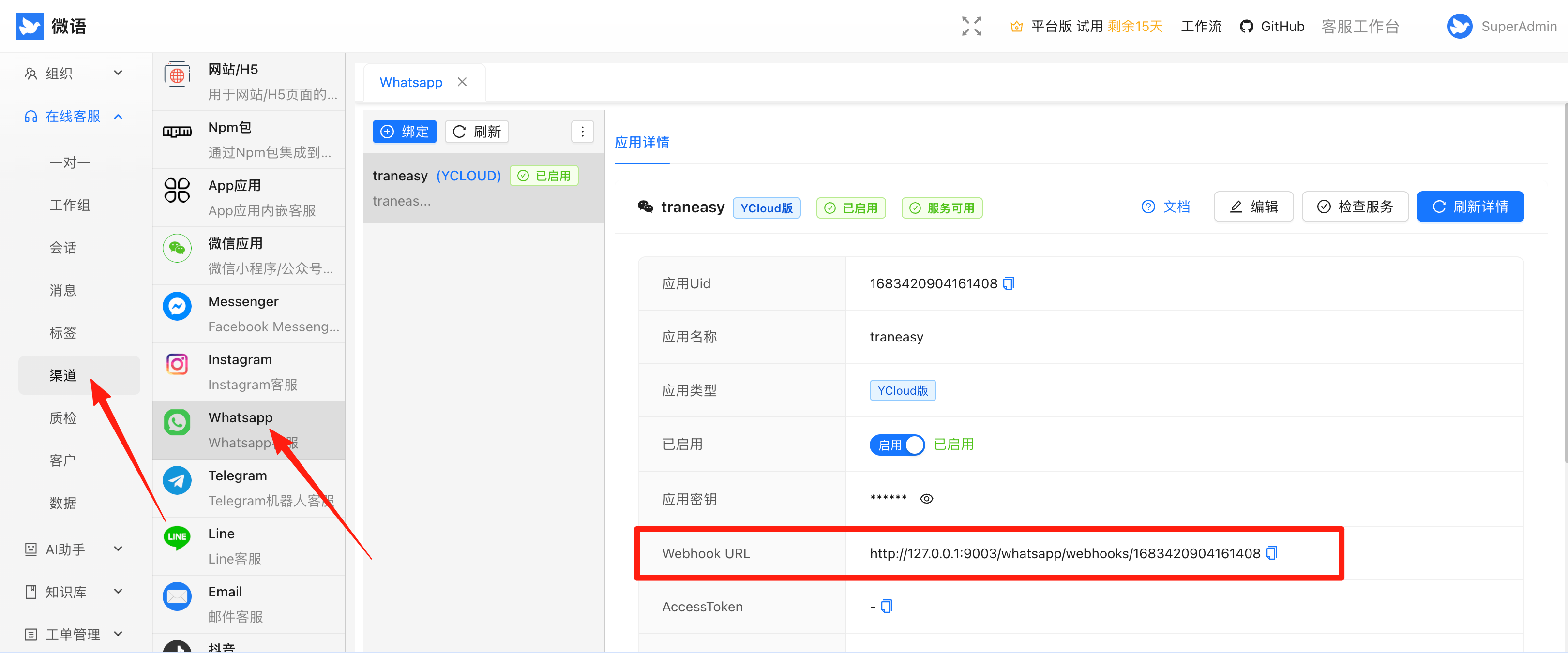Copy the AccessToken icon
The height and width of the screenshot is (653, 1568).
pyautogui.click(x=886, y=606)
